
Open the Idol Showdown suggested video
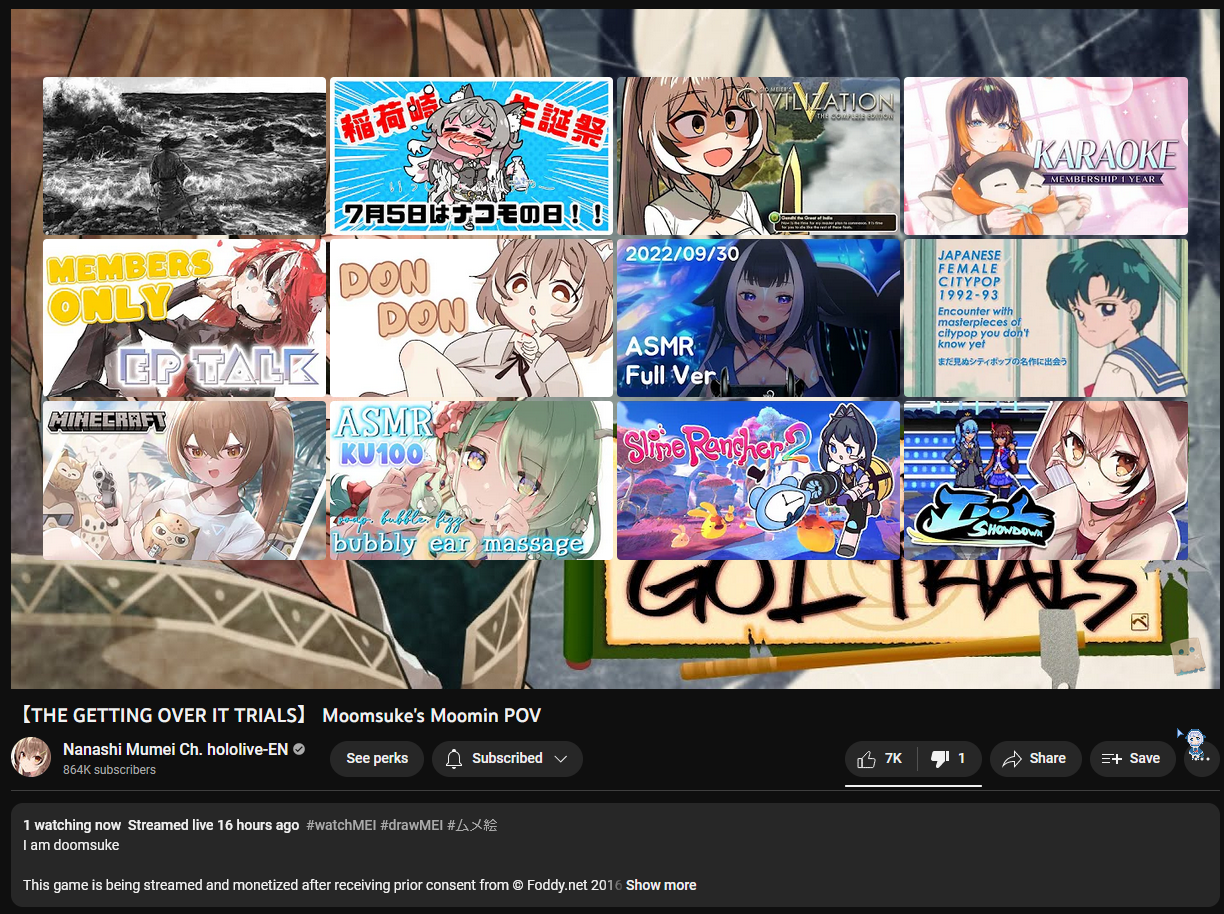click(x=1046, y=480)
